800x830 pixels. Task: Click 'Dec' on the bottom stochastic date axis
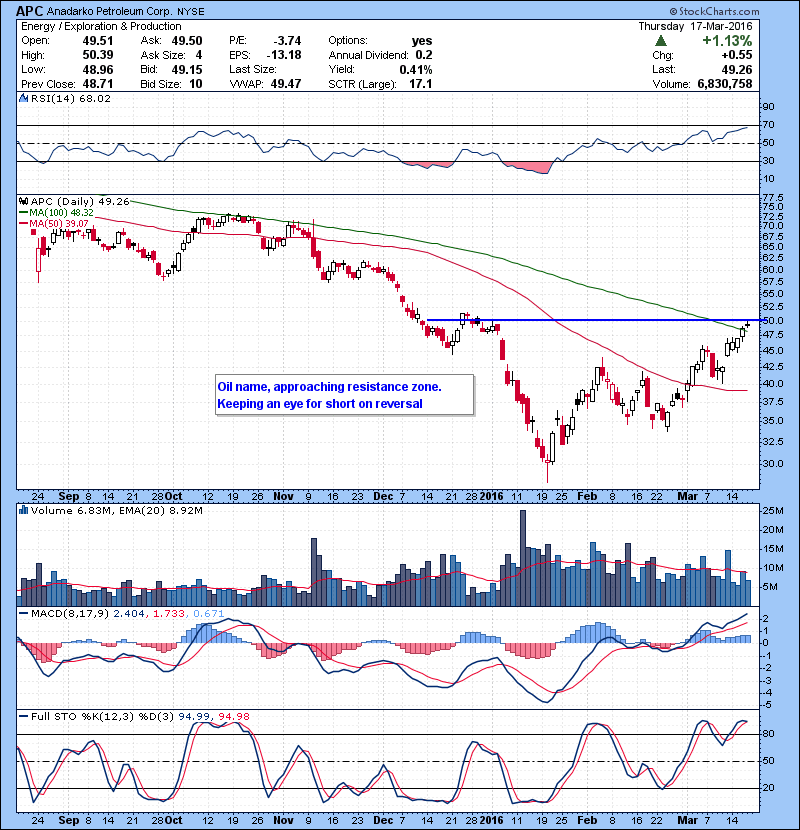coord(383,820)
